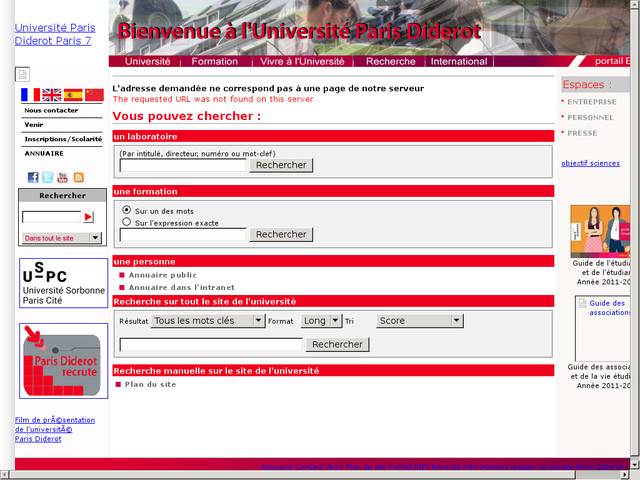Open the Facebook icon link
This screenshot has height=480, width=640.
coord(33,177)
